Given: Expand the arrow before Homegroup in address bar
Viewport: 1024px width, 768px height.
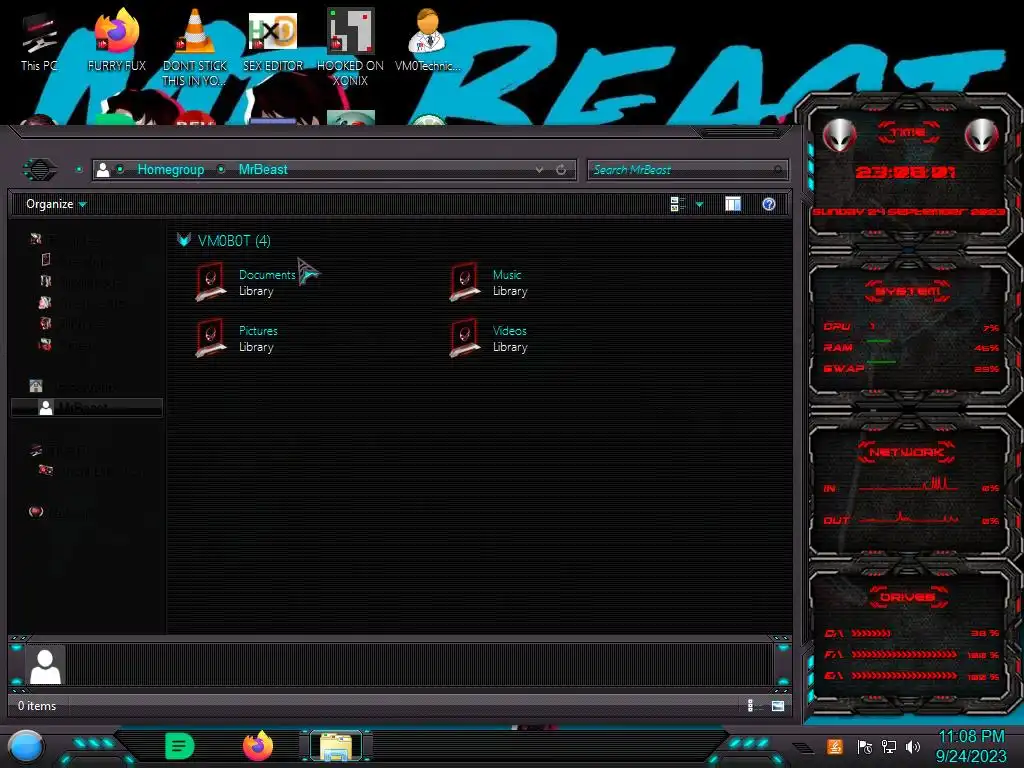Looking at the screenshot, I should point(120,170).
